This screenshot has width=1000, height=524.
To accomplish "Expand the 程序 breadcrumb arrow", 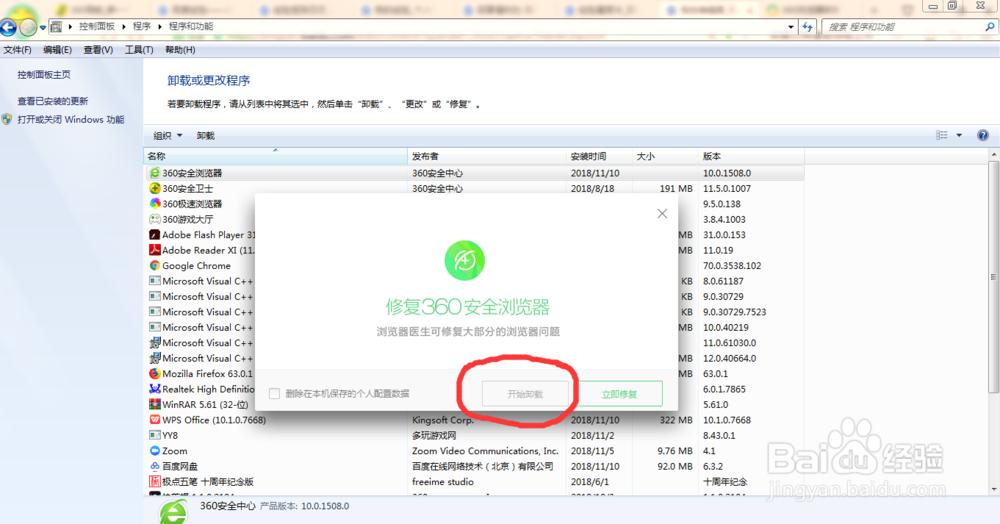I will coord(159,26).
